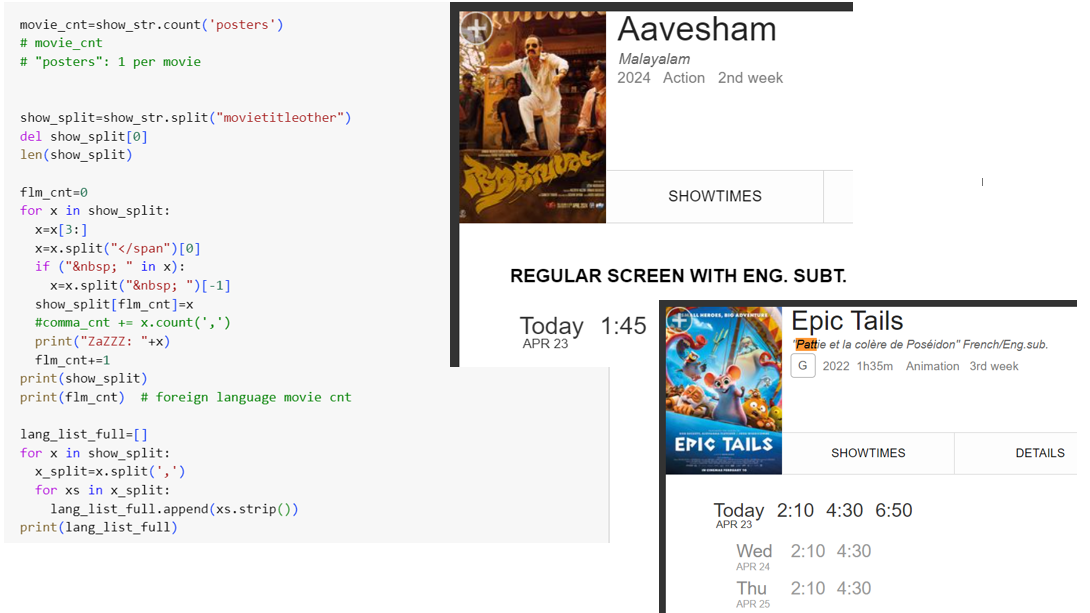Click the plus icon on Epic Tails poster
The width and height of the screenshot is (1090, 613).
click(682, 322)
